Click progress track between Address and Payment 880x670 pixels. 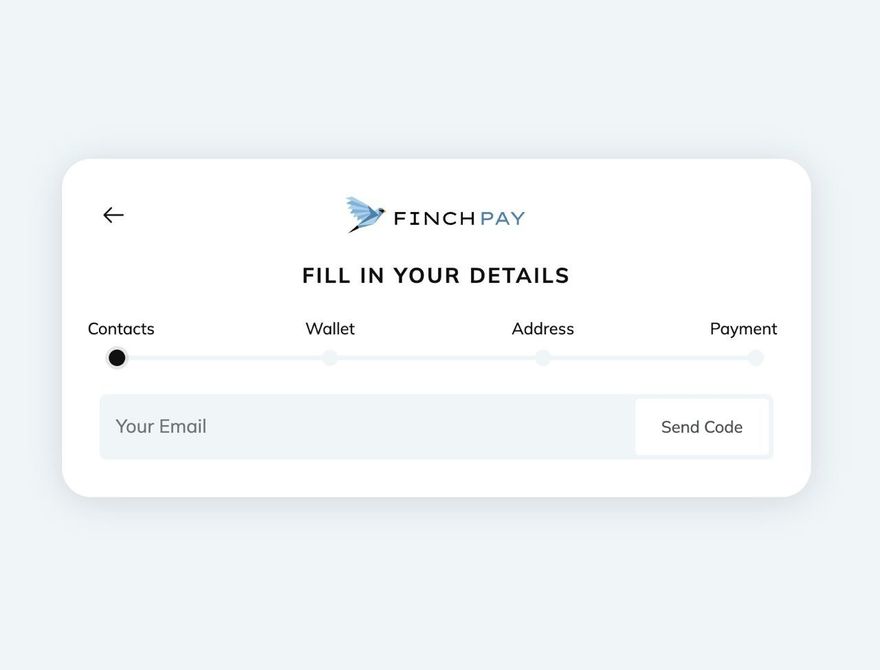click(649, 358)
